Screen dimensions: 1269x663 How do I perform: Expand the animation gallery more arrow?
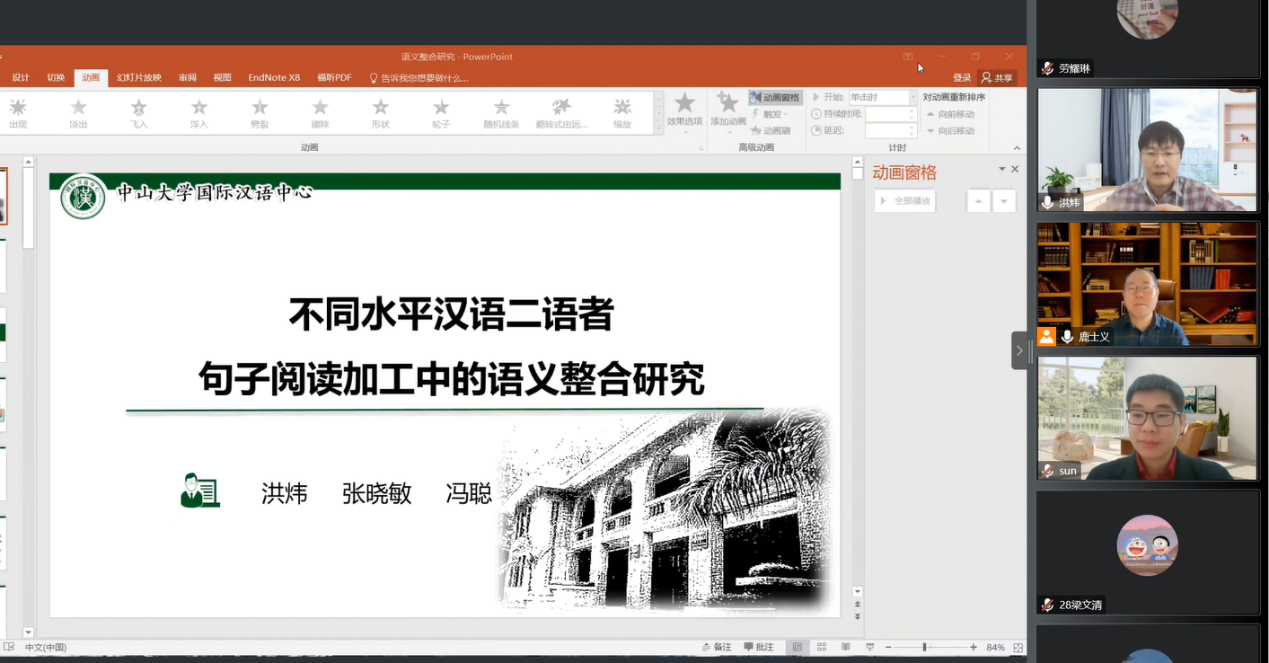[x=658, y=129]
